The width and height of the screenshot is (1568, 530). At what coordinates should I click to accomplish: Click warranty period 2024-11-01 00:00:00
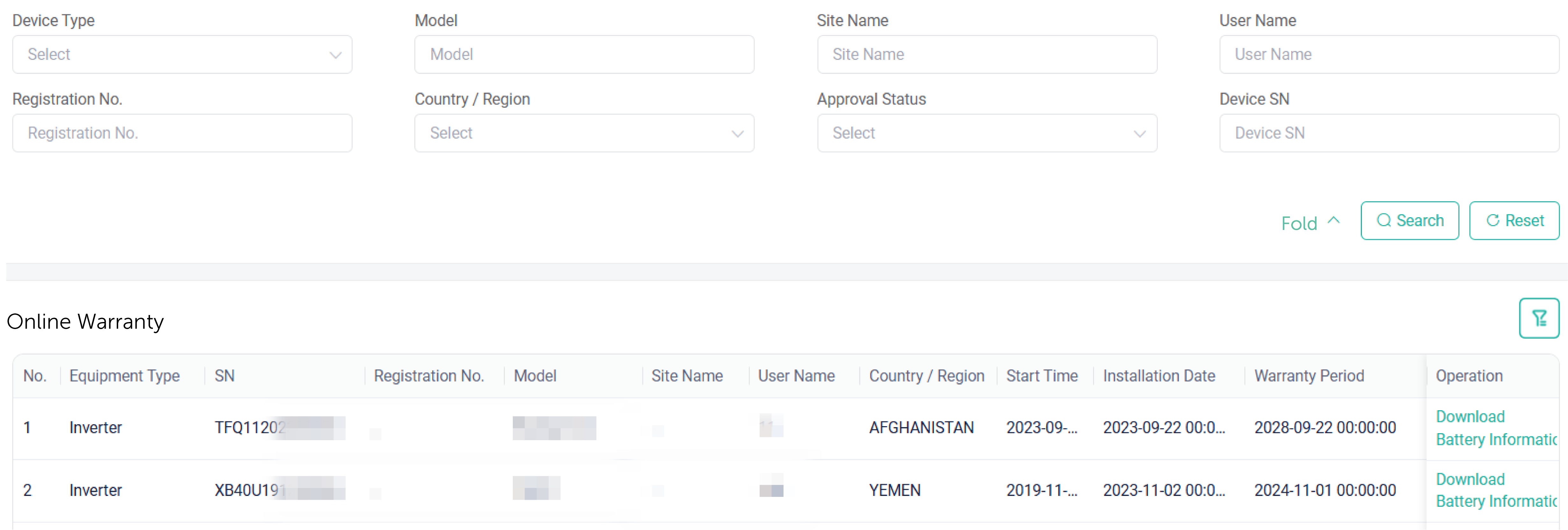[x=1325, y=490]
